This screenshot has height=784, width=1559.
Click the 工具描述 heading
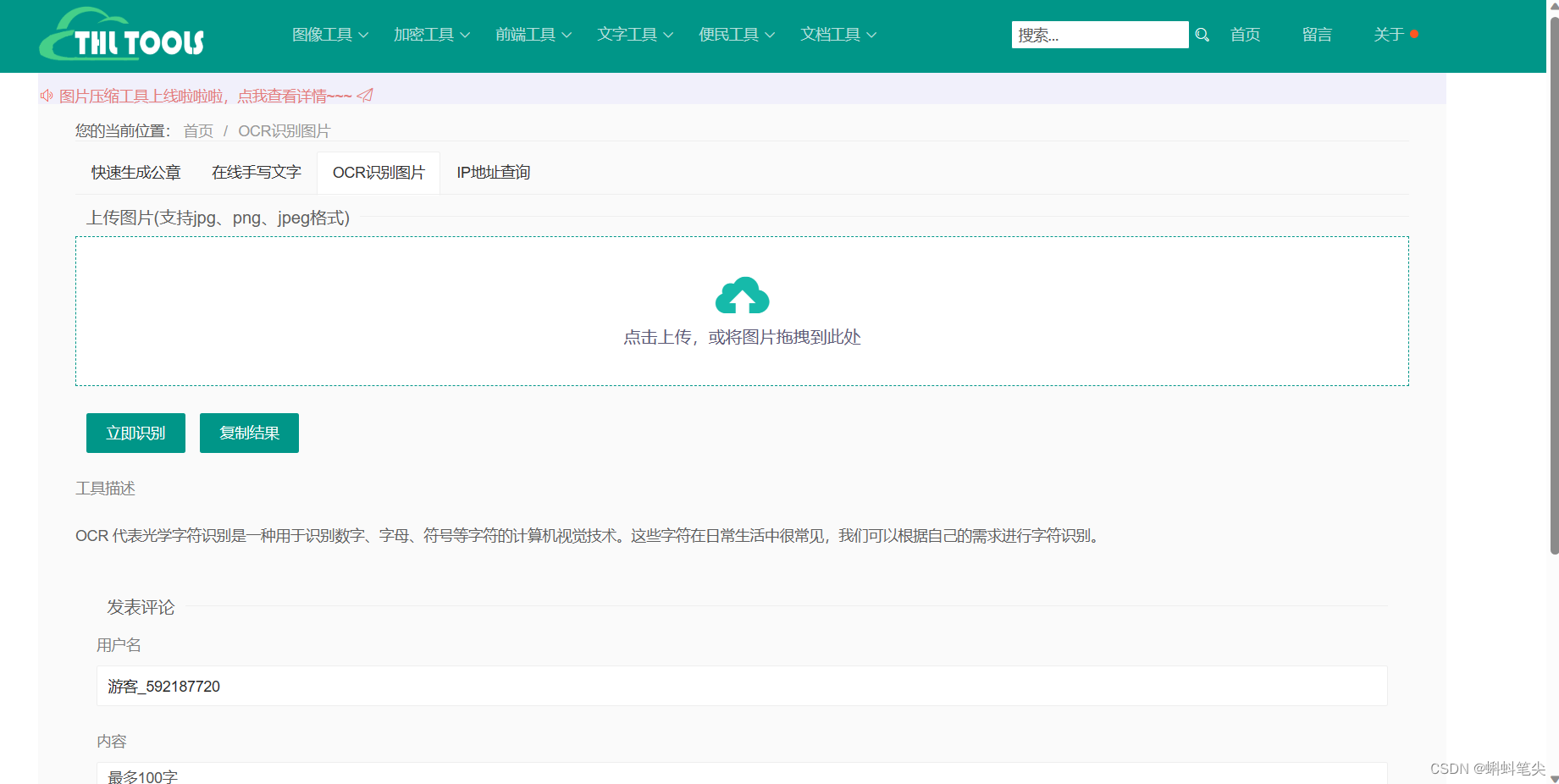pos(106,489)
